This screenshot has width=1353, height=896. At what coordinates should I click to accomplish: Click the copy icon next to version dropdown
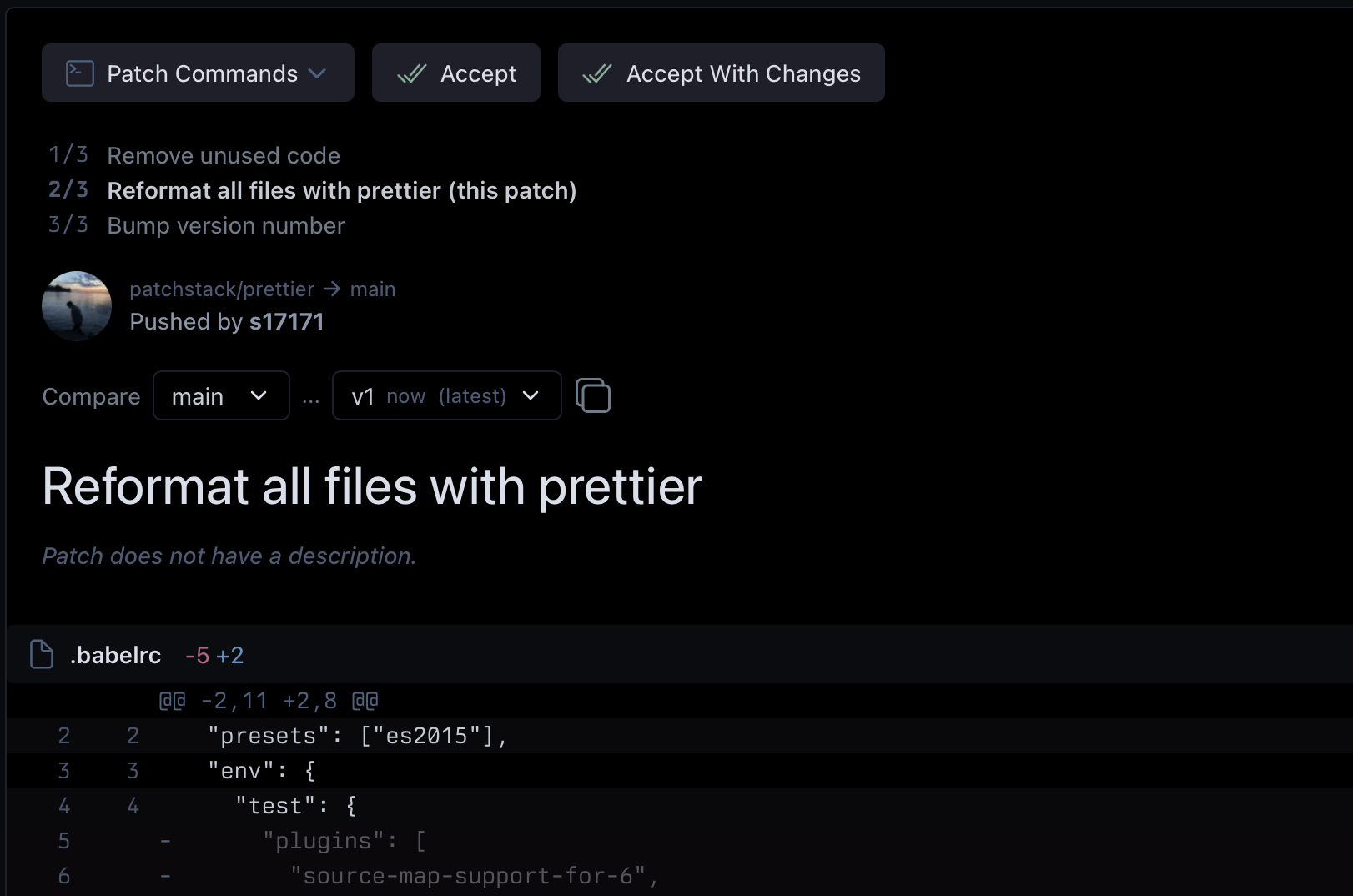[593, 395]
